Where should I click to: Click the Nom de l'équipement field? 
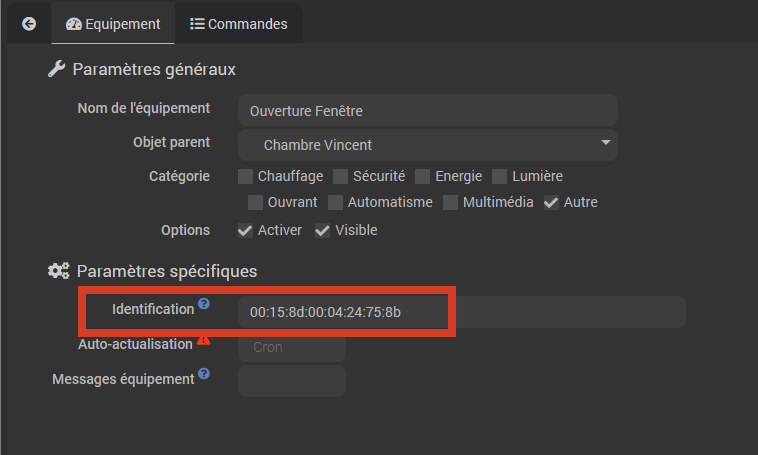pyautogui.click(x=428, y=110)
